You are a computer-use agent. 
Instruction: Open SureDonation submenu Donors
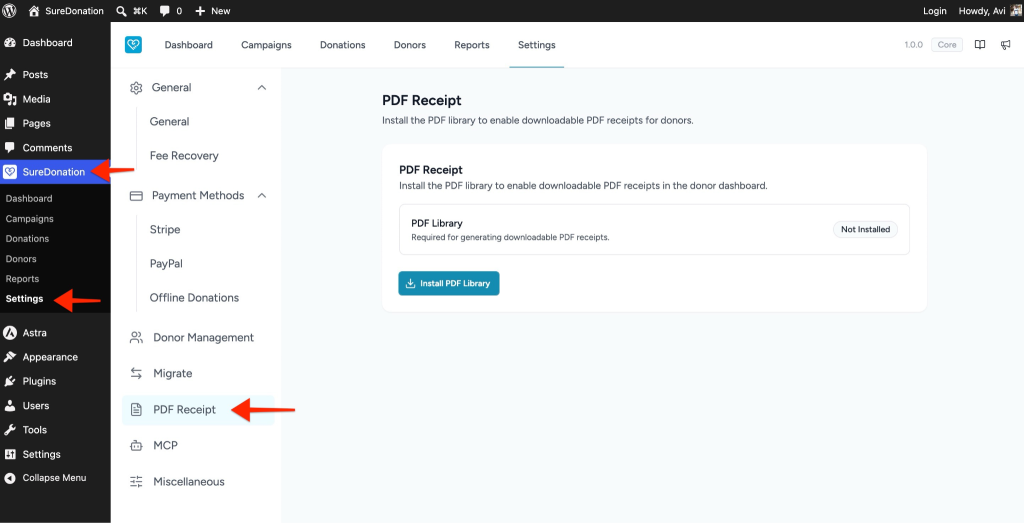21,259
